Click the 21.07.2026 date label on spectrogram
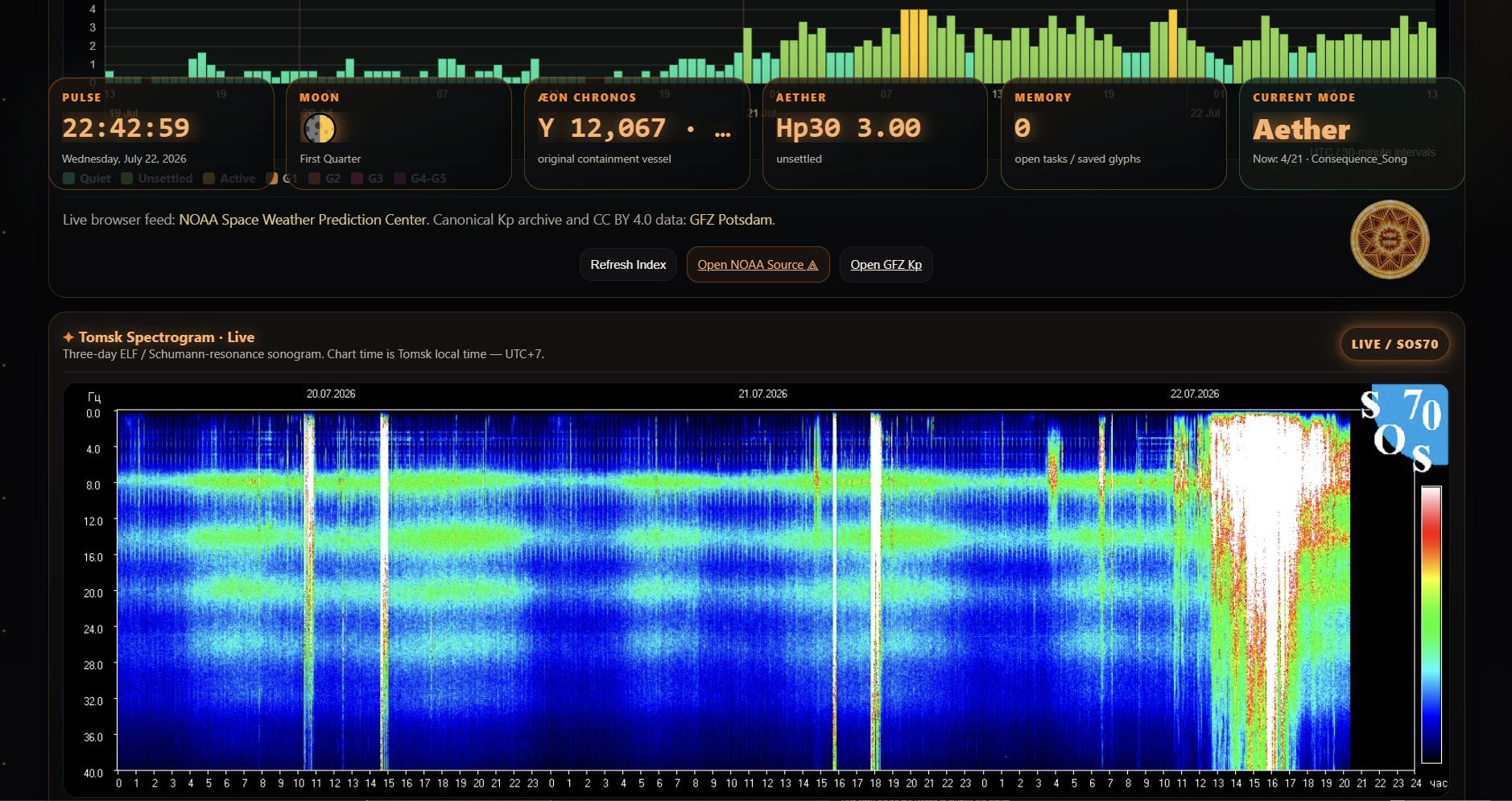1512x801 pixels. click(762, 394)
